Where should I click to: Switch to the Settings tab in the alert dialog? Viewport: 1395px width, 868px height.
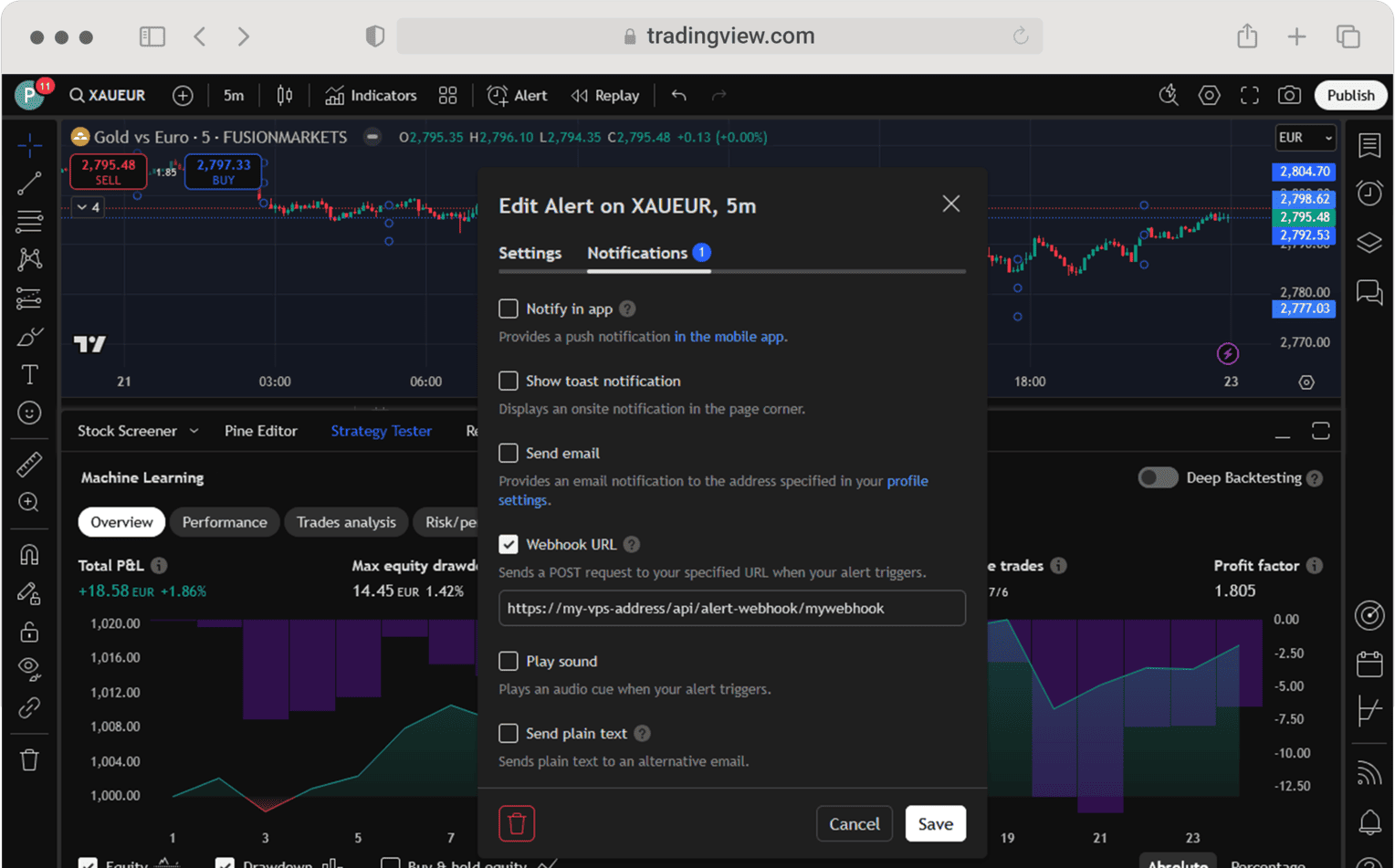(530, 253)
